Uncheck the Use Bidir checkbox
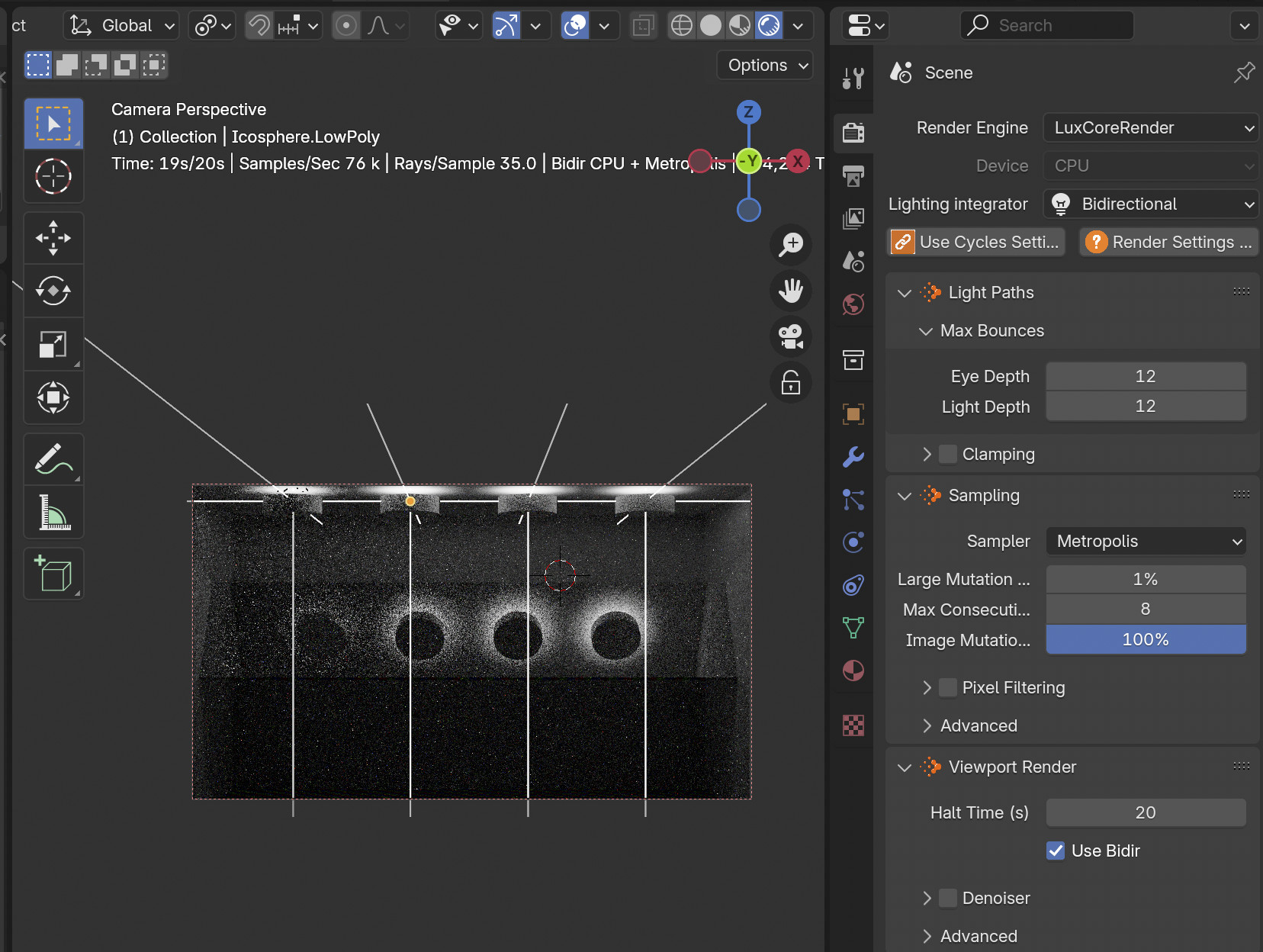The height and width of the screenshot is (952, 1263). coord(1056,851)
